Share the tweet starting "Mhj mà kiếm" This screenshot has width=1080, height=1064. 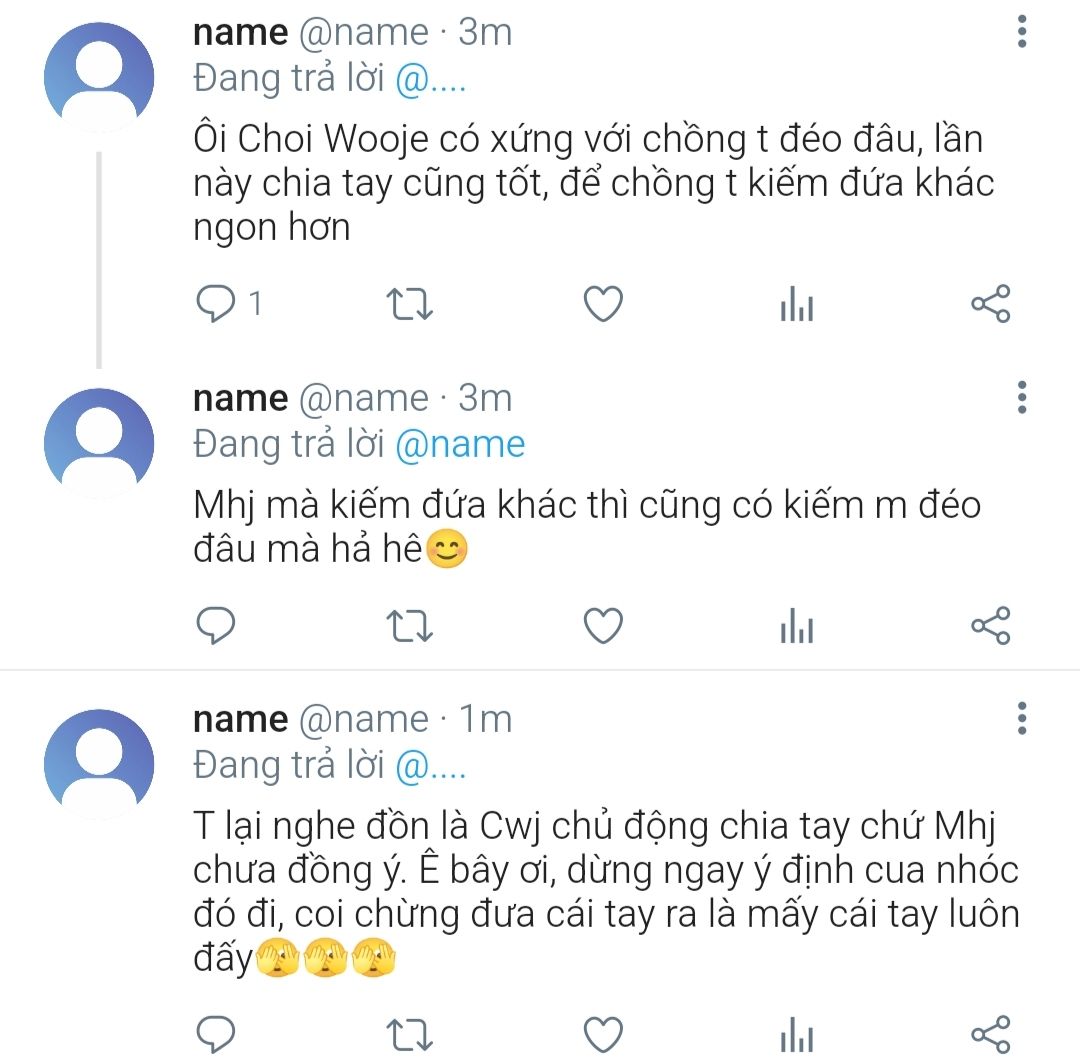pos(991,626)
